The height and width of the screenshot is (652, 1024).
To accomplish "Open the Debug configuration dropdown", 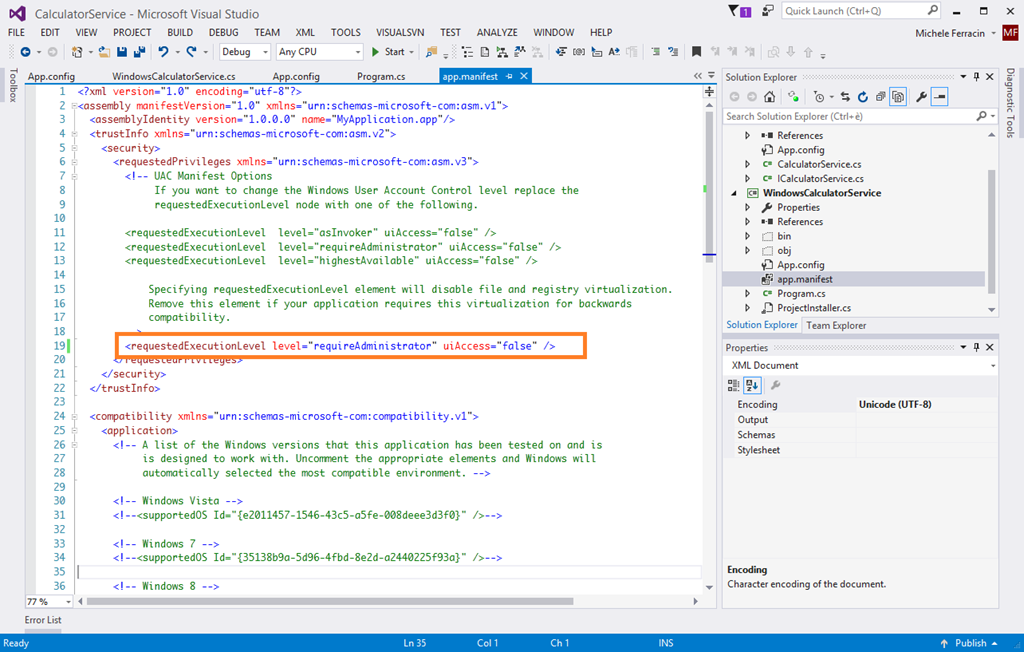I will point(244,52).
